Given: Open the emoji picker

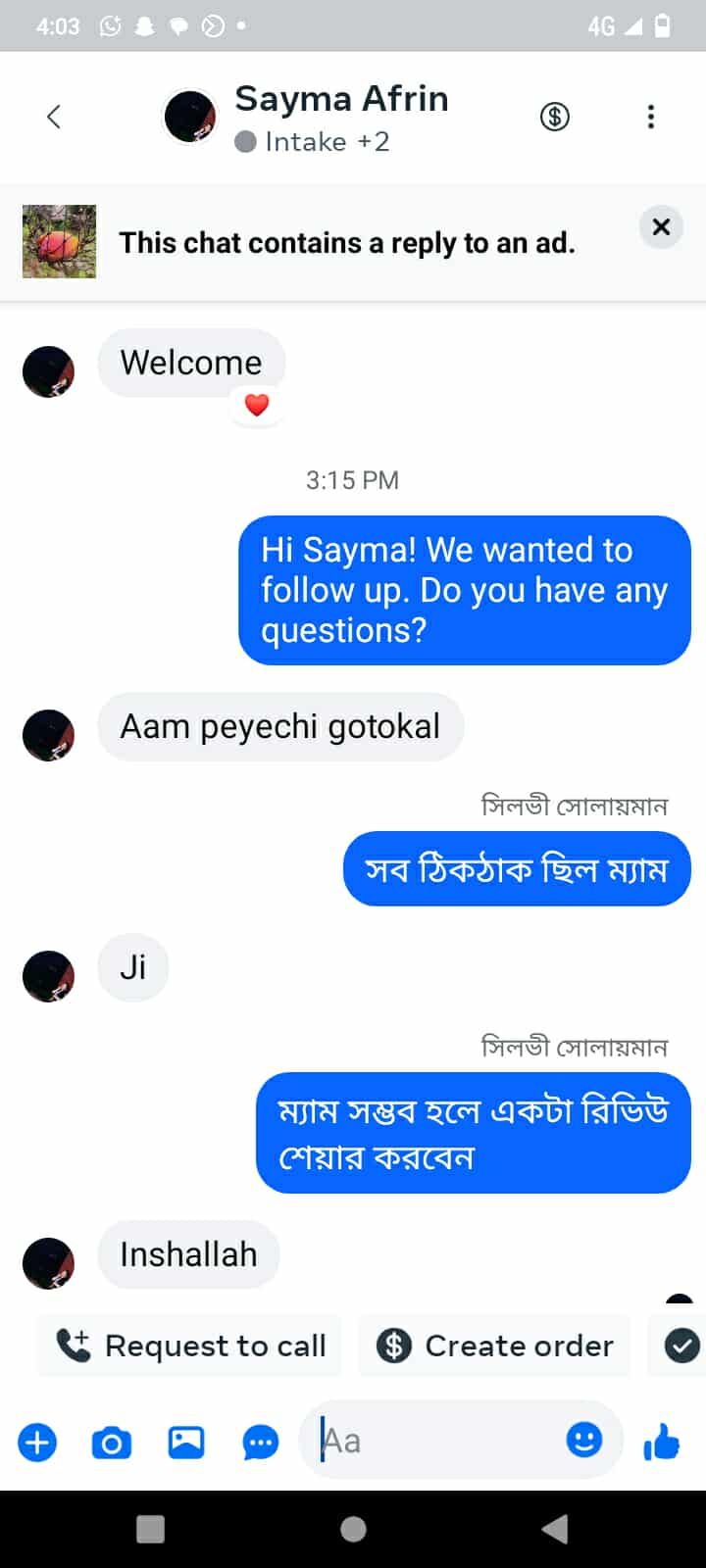Looking at the screenshot, I should [x=584, y=1440].
